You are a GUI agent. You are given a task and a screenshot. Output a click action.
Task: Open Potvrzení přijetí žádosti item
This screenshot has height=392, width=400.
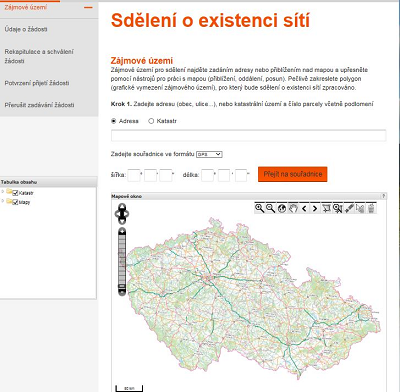[37, 83]
